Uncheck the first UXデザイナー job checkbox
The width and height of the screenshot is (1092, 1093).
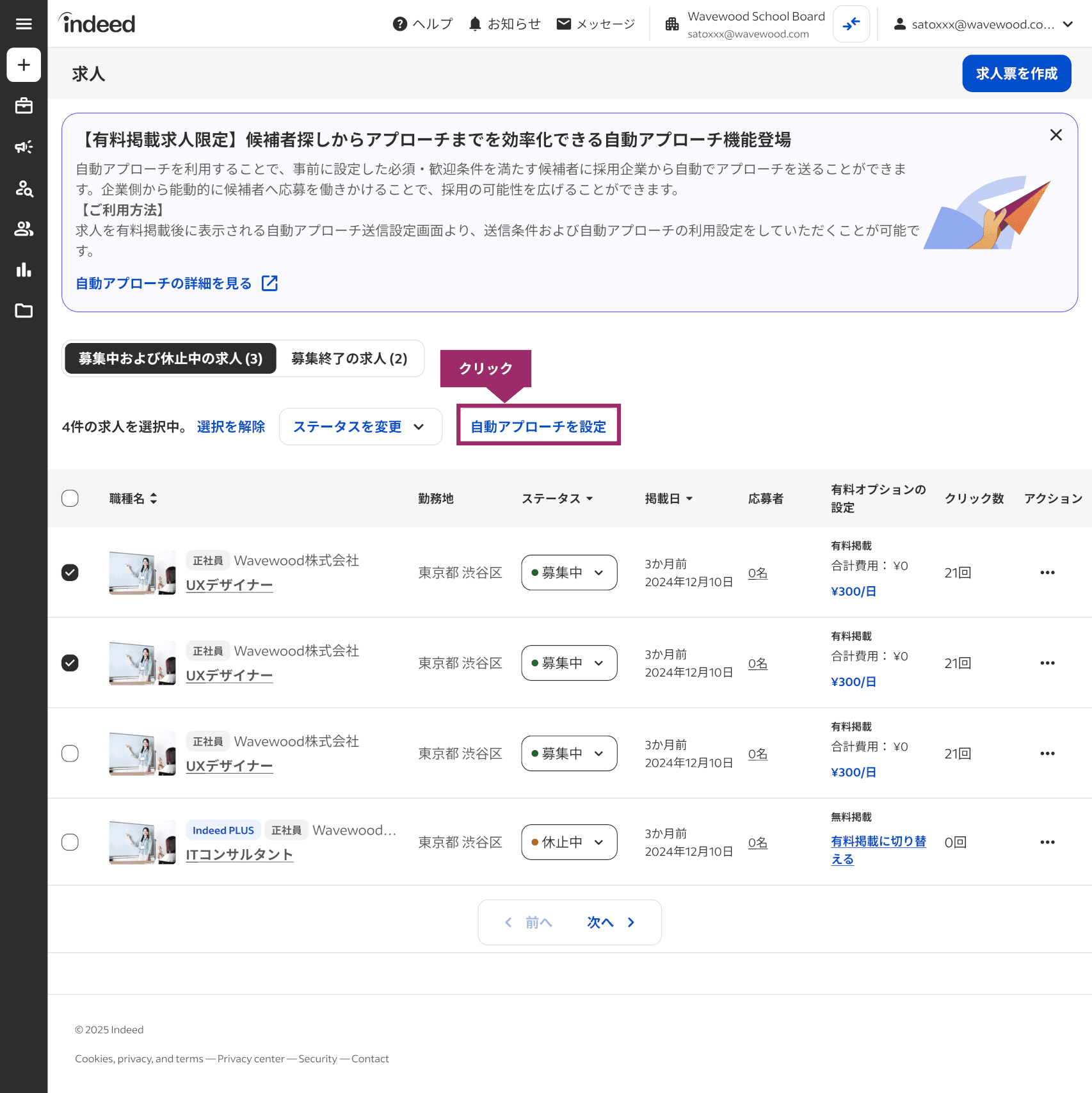[x=70, y=572]
